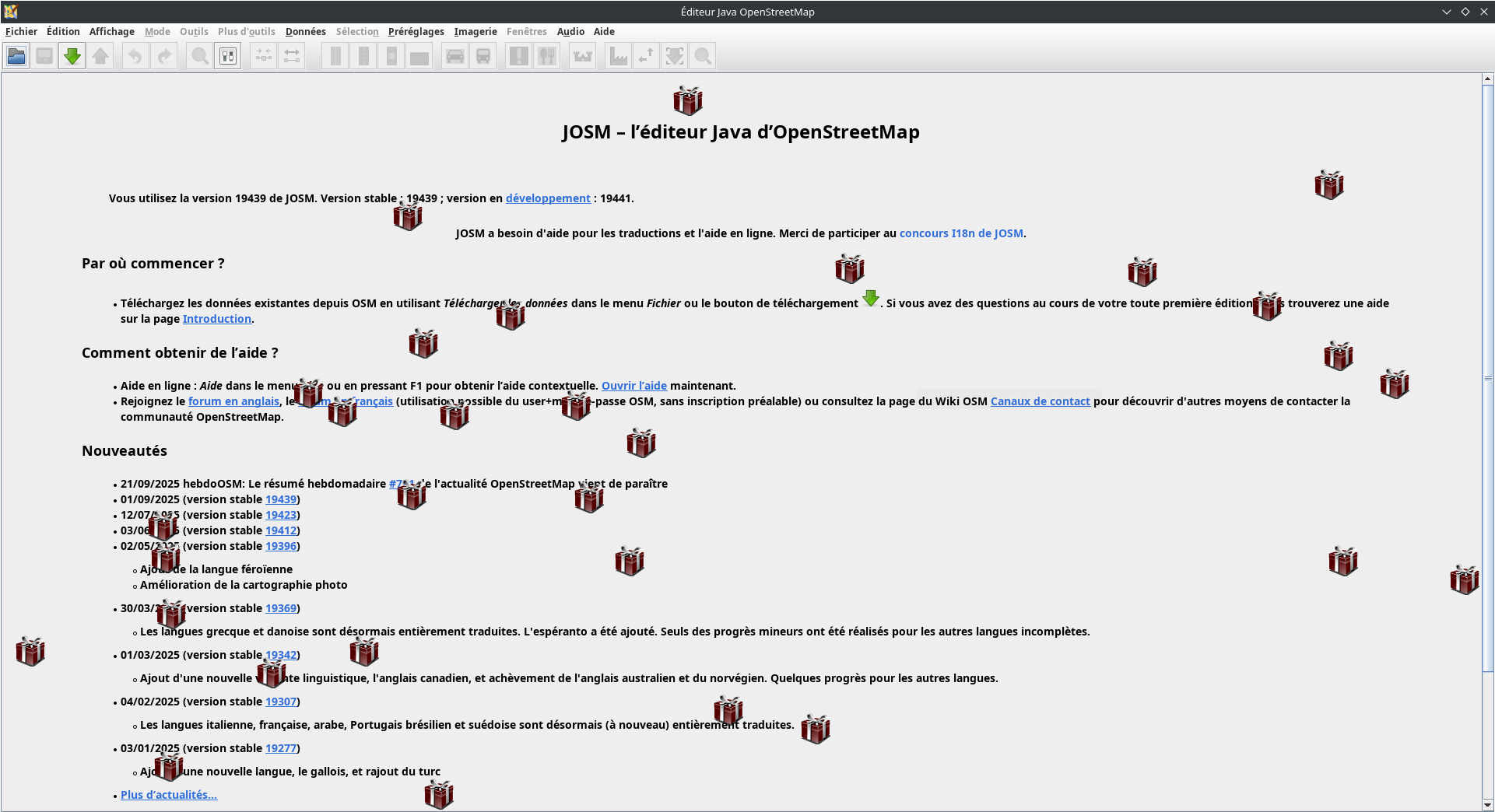
Task: Open the Fichier menu
Action: [21, 32]
